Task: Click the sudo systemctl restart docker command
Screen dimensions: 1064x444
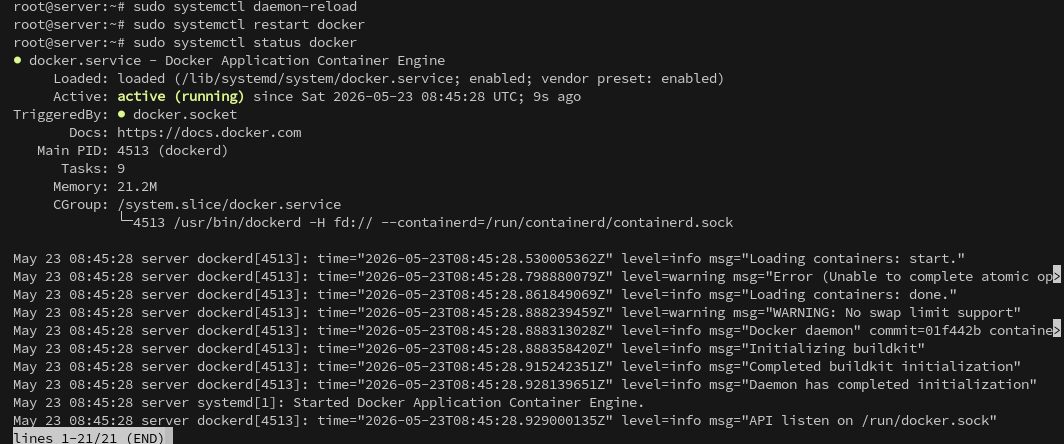Action: pyautogui.click(x=249, y=24)
